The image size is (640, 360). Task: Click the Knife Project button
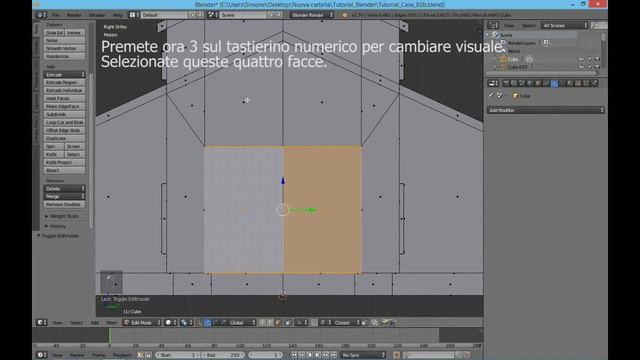tap(64, 162)
